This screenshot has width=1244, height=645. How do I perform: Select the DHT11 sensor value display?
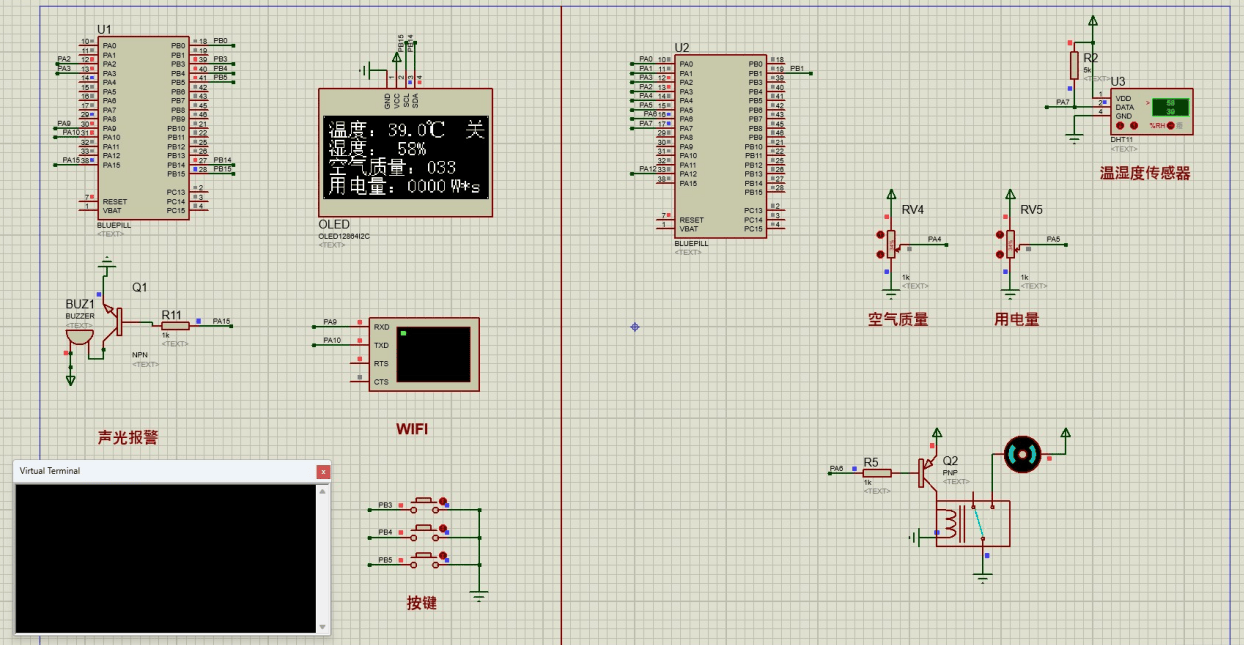click(x=1168, y=106)
